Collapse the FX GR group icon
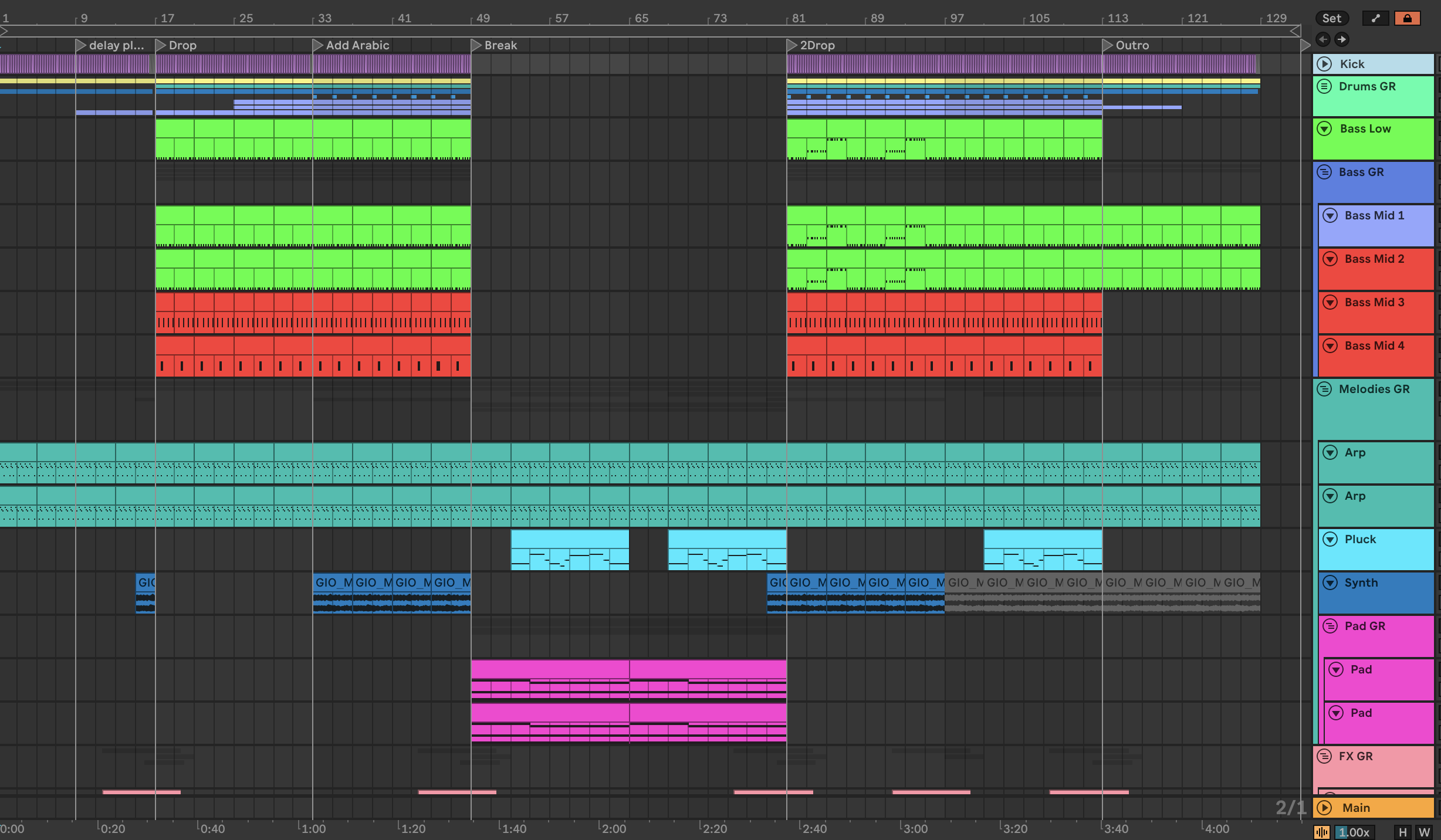Viewport: 1441px width, 840px height. 1324,756
